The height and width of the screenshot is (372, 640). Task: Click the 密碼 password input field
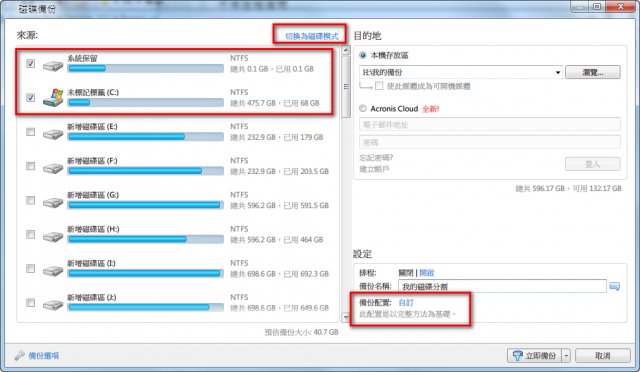pos(490,142)
